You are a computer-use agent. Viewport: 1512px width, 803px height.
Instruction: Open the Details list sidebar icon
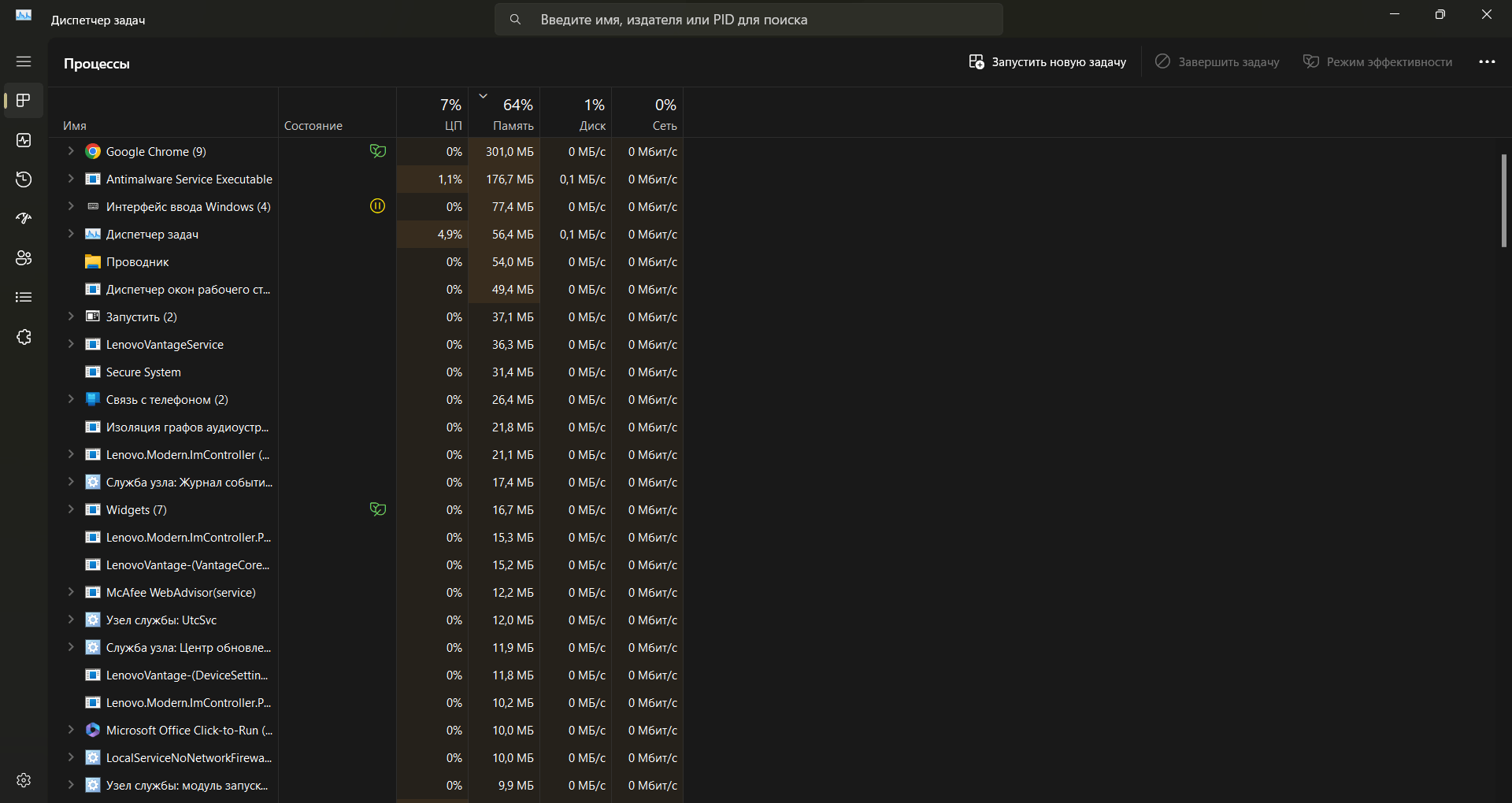[24, 297]
